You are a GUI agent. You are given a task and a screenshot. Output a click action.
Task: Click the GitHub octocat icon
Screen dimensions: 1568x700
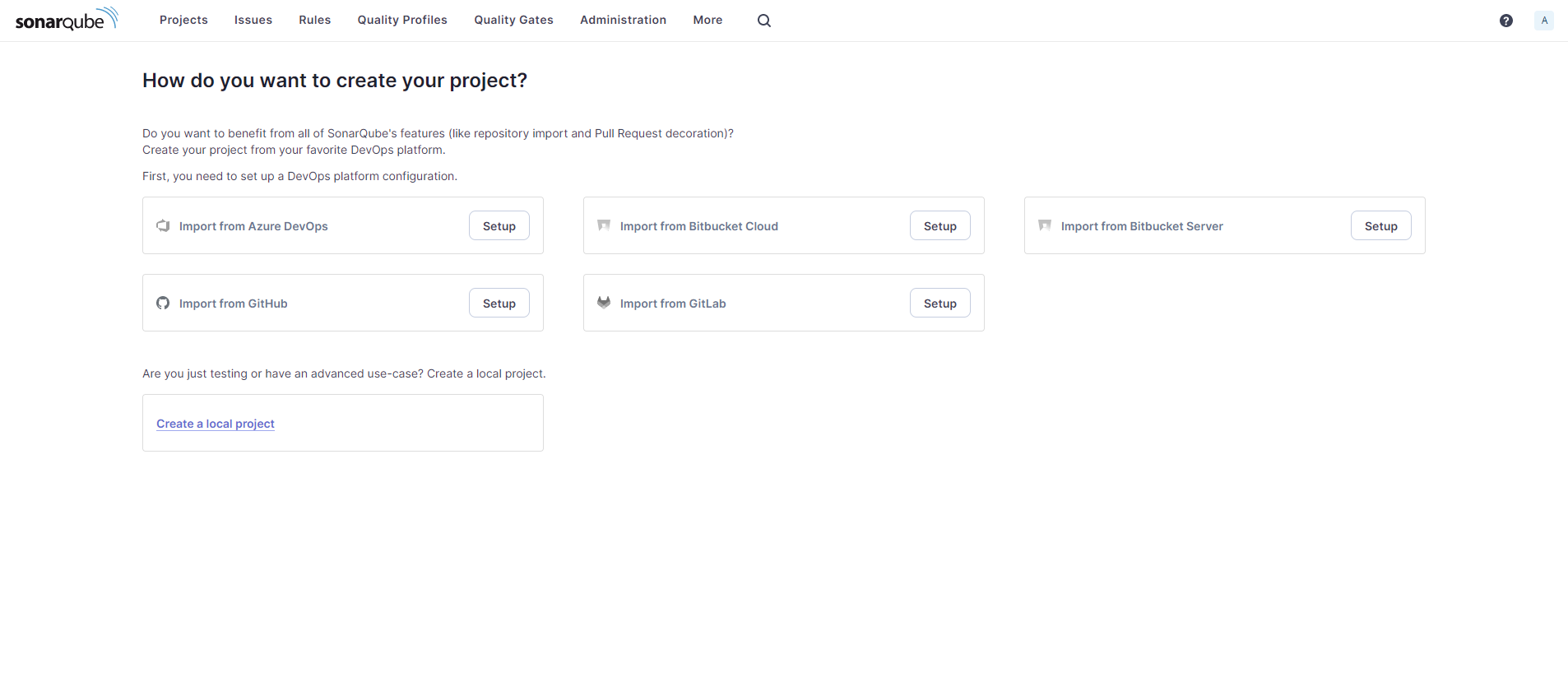pyautogui.click(x=163, y=303)
